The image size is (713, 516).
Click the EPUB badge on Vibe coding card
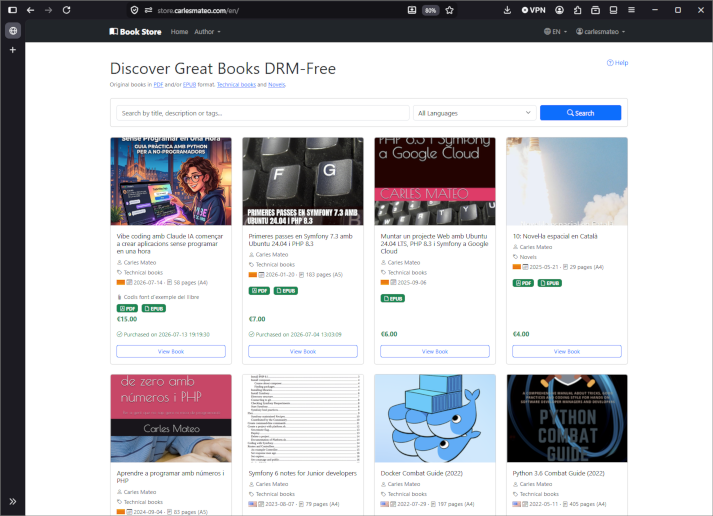point(154,308)
